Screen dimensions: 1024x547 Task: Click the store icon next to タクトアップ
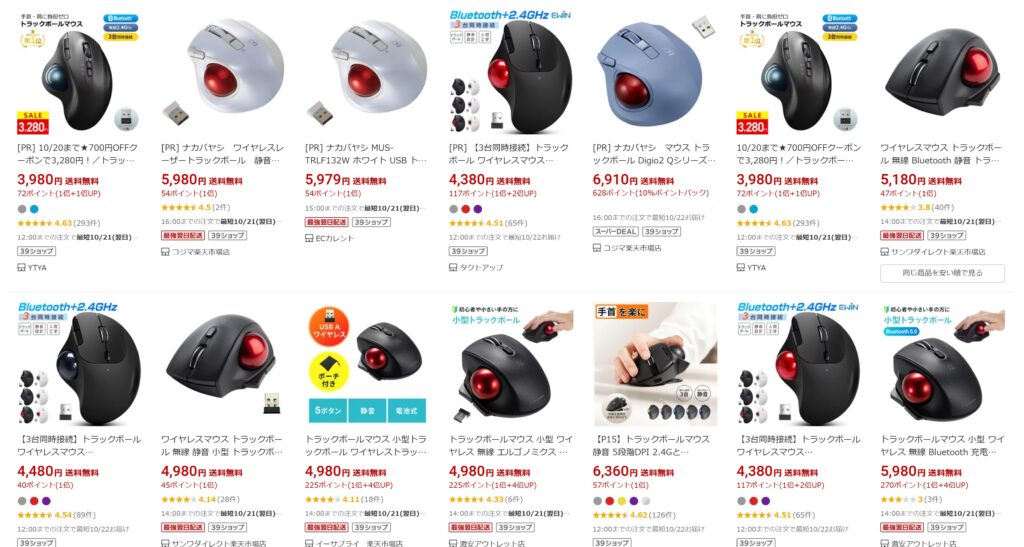(x=453, y=267)
